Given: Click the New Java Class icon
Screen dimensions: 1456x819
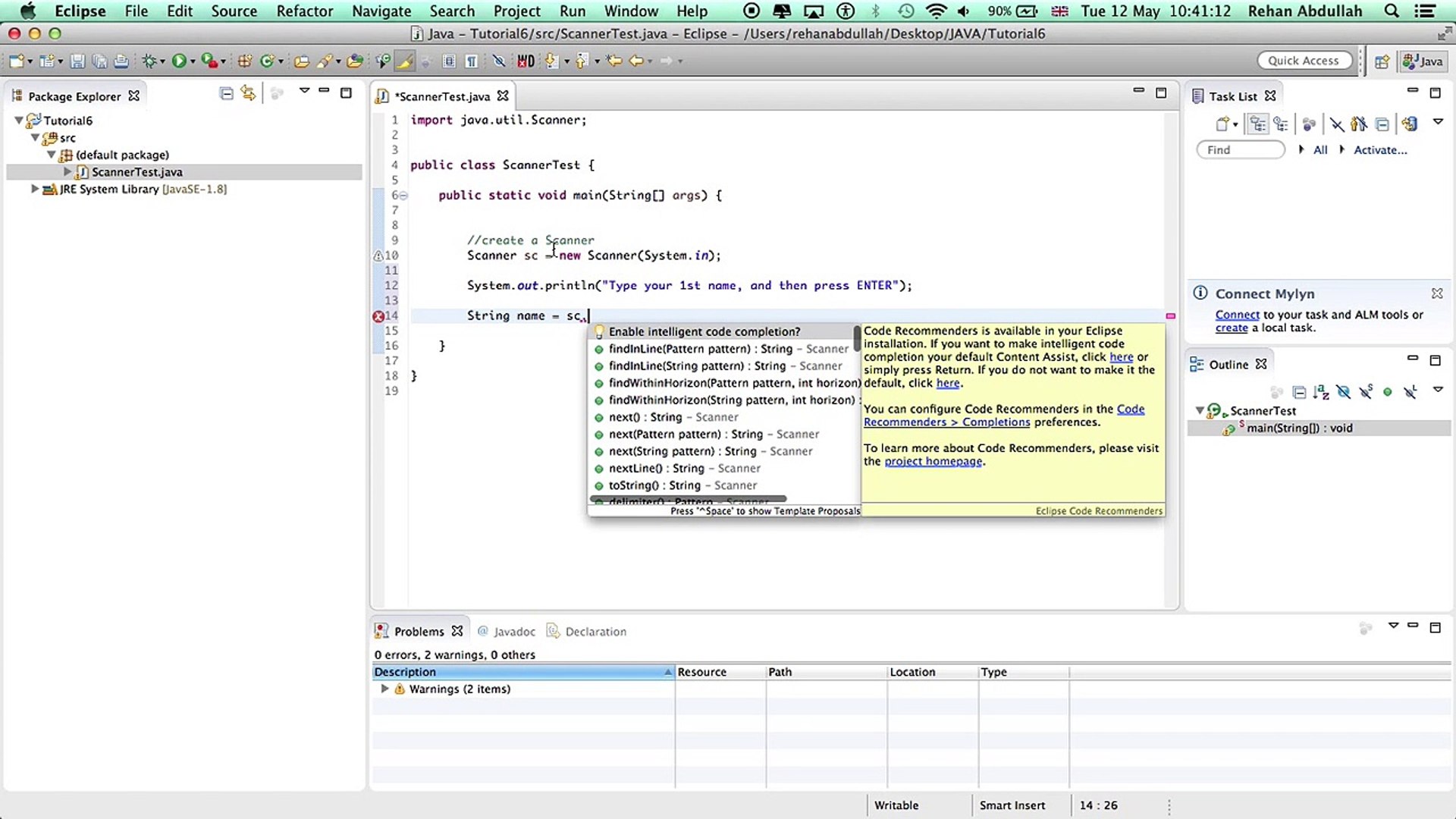Looking at the screenshot, I should (267, 61).
